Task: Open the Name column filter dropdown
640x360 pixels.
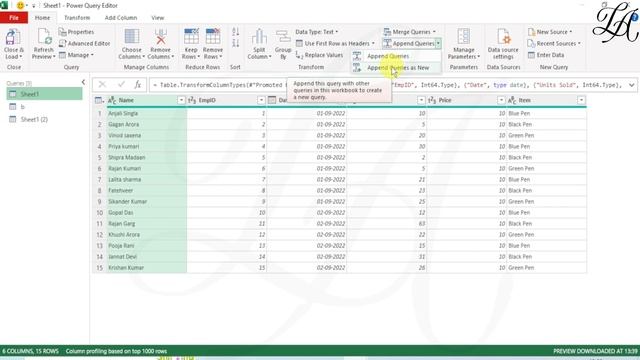Action: coord(181,100)
